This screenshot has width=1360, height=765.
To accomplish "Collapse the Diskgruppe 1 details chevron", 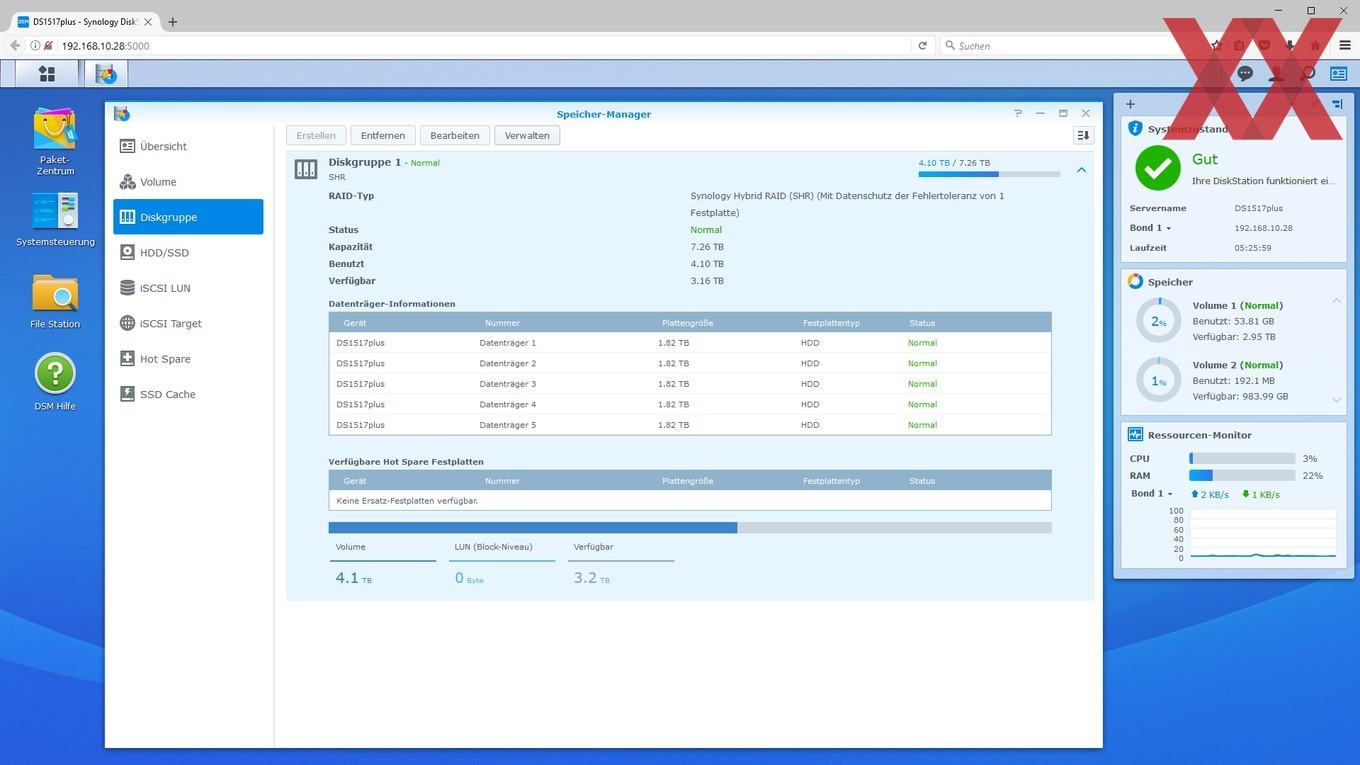I will click(1081, 170).
